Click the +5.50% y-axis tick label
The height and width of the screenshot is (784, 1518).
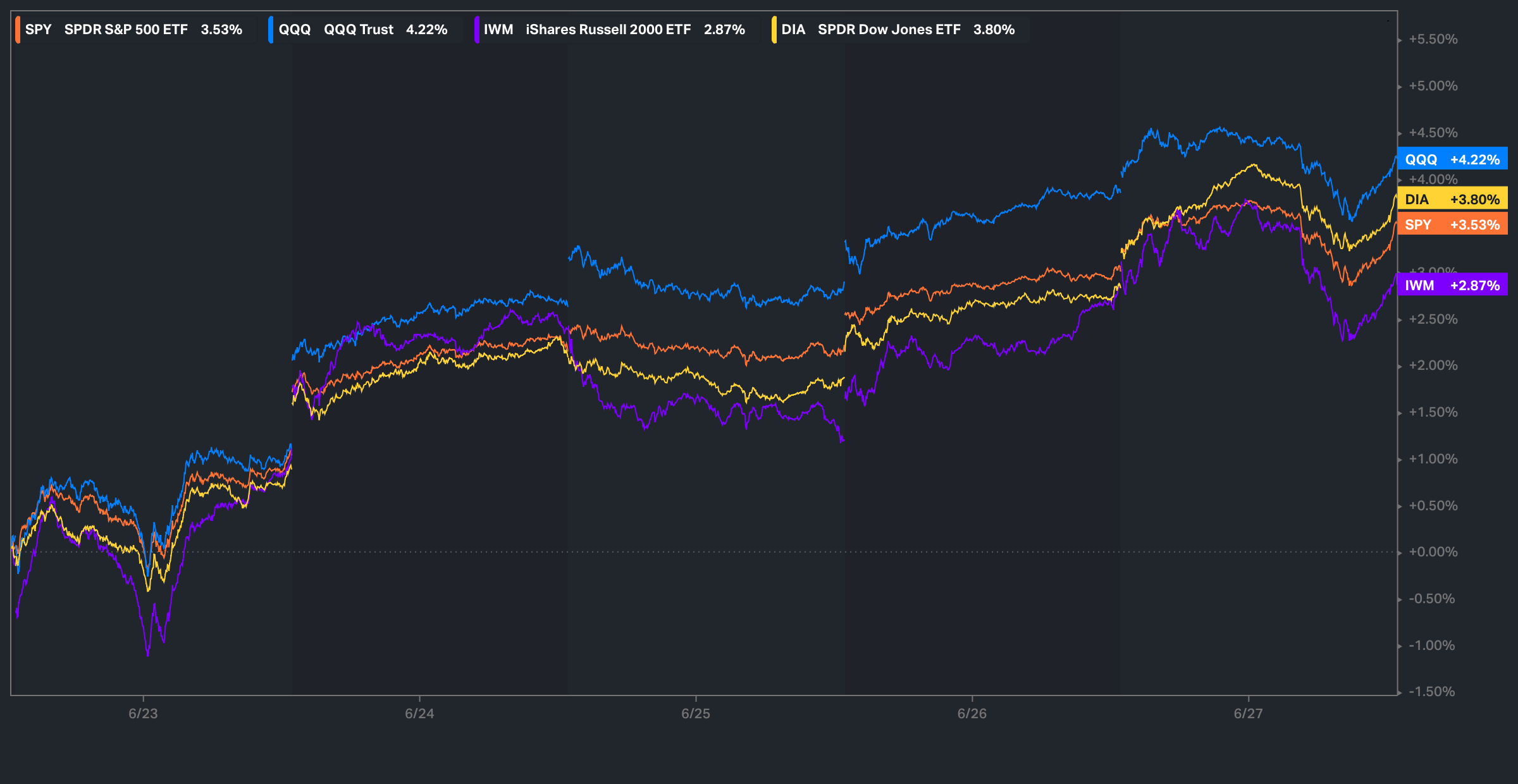1433,39
